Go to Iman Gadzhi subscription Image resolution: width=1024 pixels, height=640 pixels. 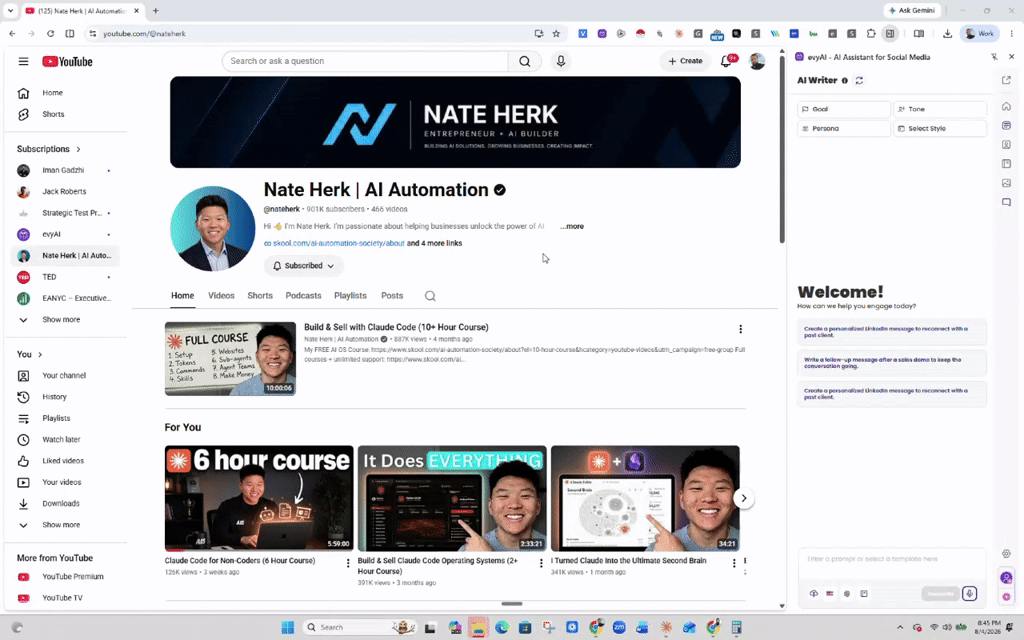pyautogui.click(x=64, y=170)
